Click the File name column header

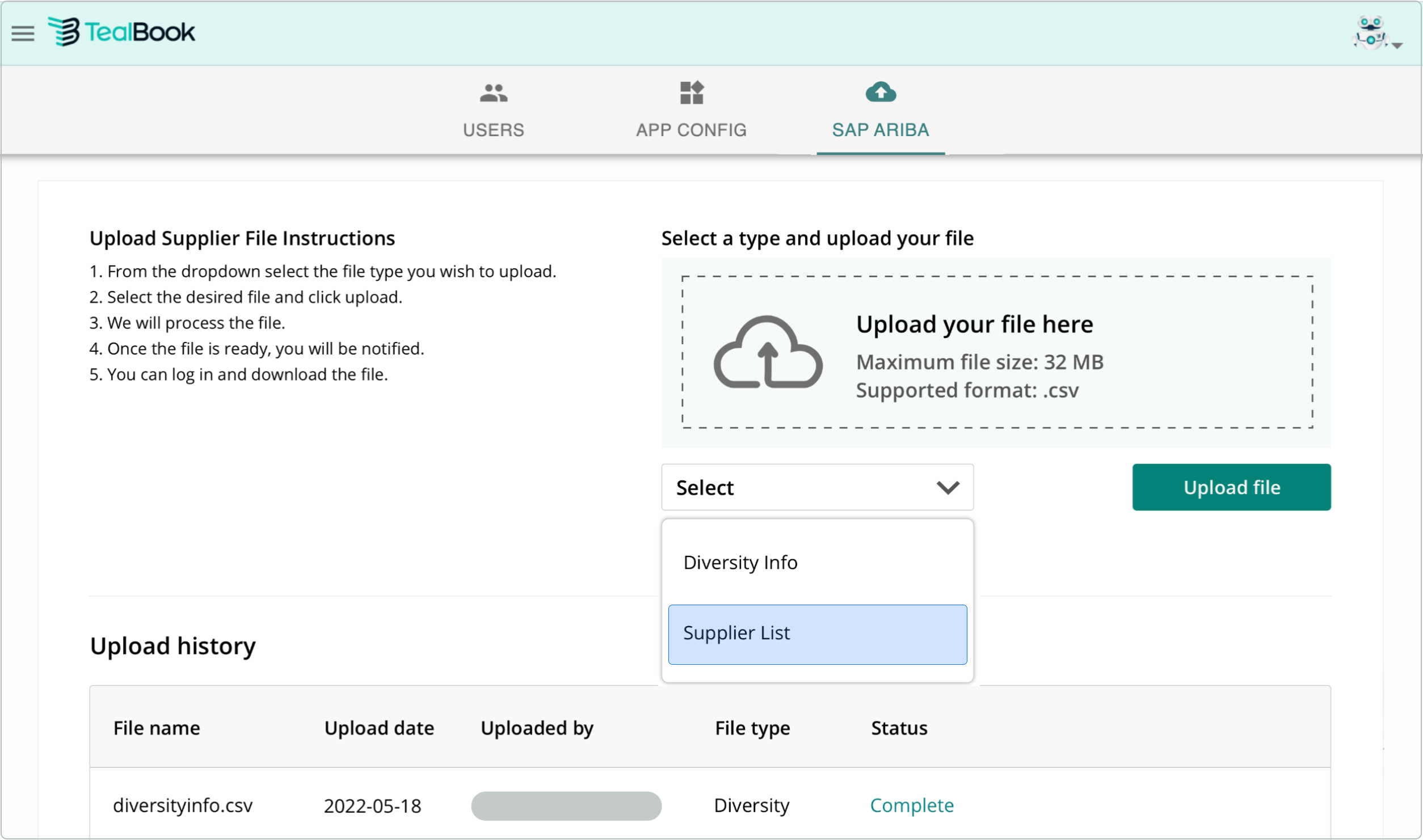157,728
